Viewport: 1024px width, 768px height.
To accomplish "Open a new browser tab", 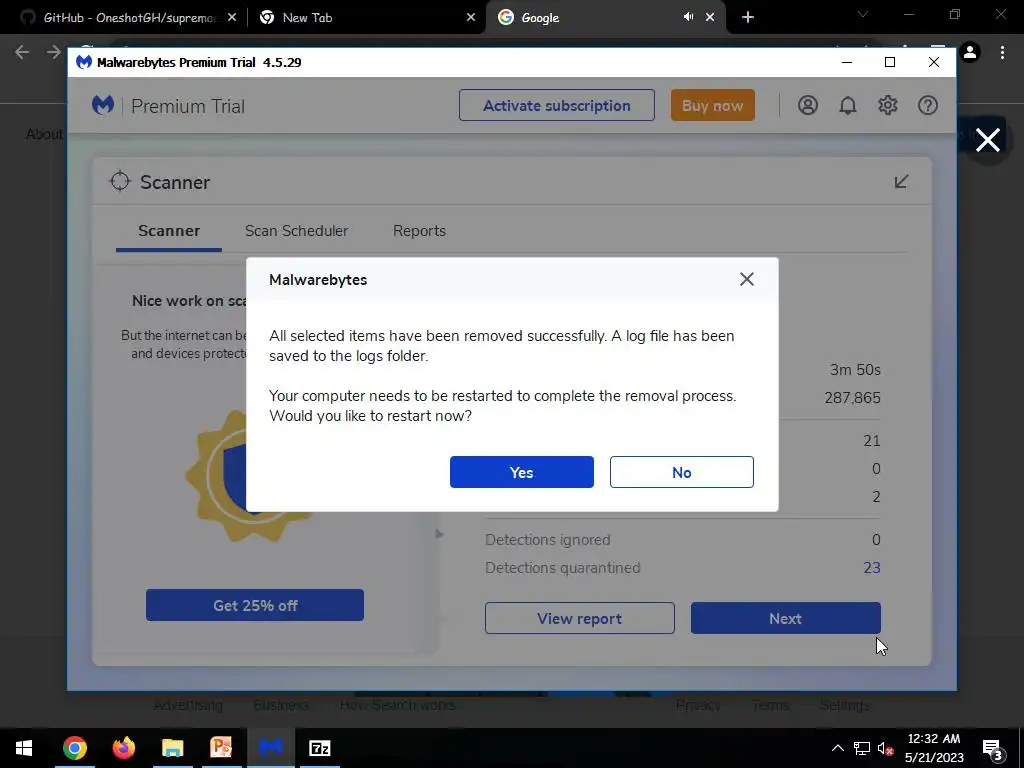I will (x=748, y=18).
